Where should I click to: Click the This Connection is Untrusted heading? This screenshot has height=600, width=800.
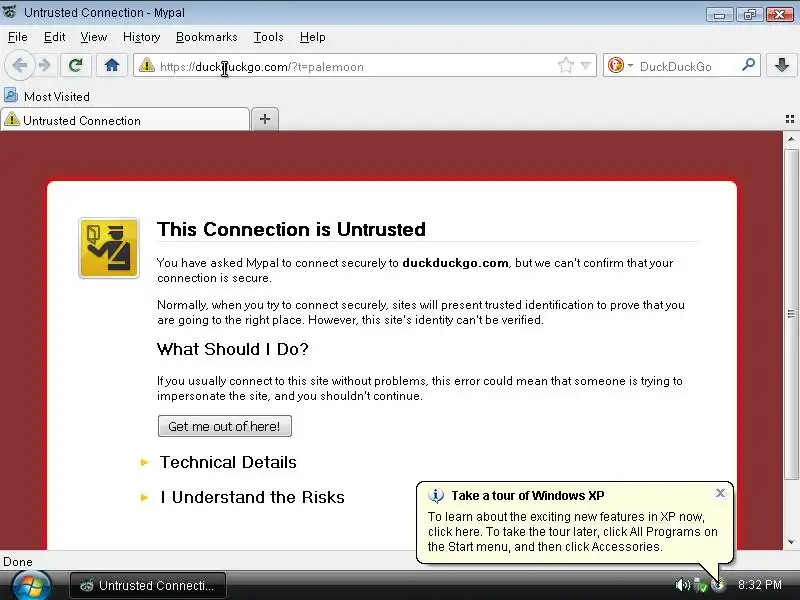[291, 230]
